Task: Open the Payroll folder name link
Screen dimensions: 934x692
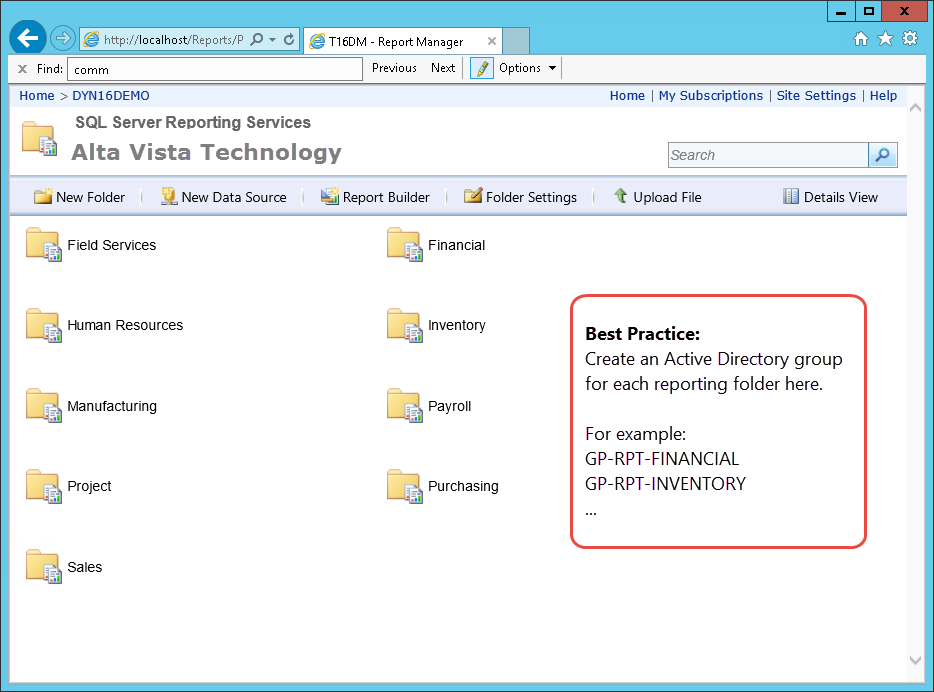Action: 450,406
